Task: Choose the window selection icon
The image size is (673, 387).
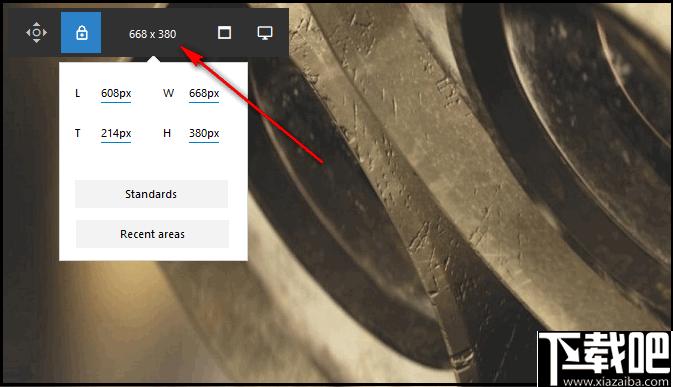Action: (x=224, y=33)
